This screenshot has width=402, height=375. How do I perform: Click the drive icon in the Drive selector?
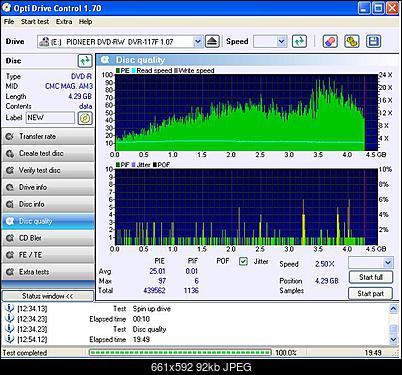coord(44,42)
